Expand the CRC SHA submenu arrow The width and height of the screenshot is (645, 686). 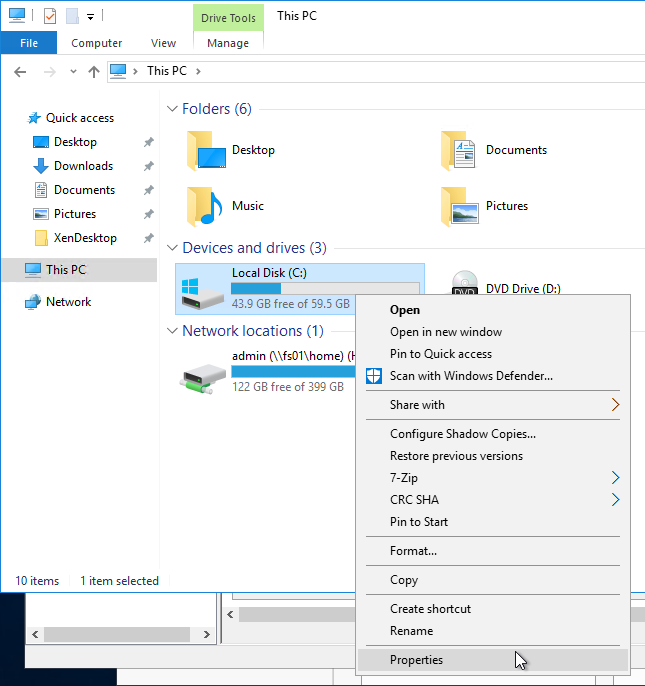click(615, 500)
